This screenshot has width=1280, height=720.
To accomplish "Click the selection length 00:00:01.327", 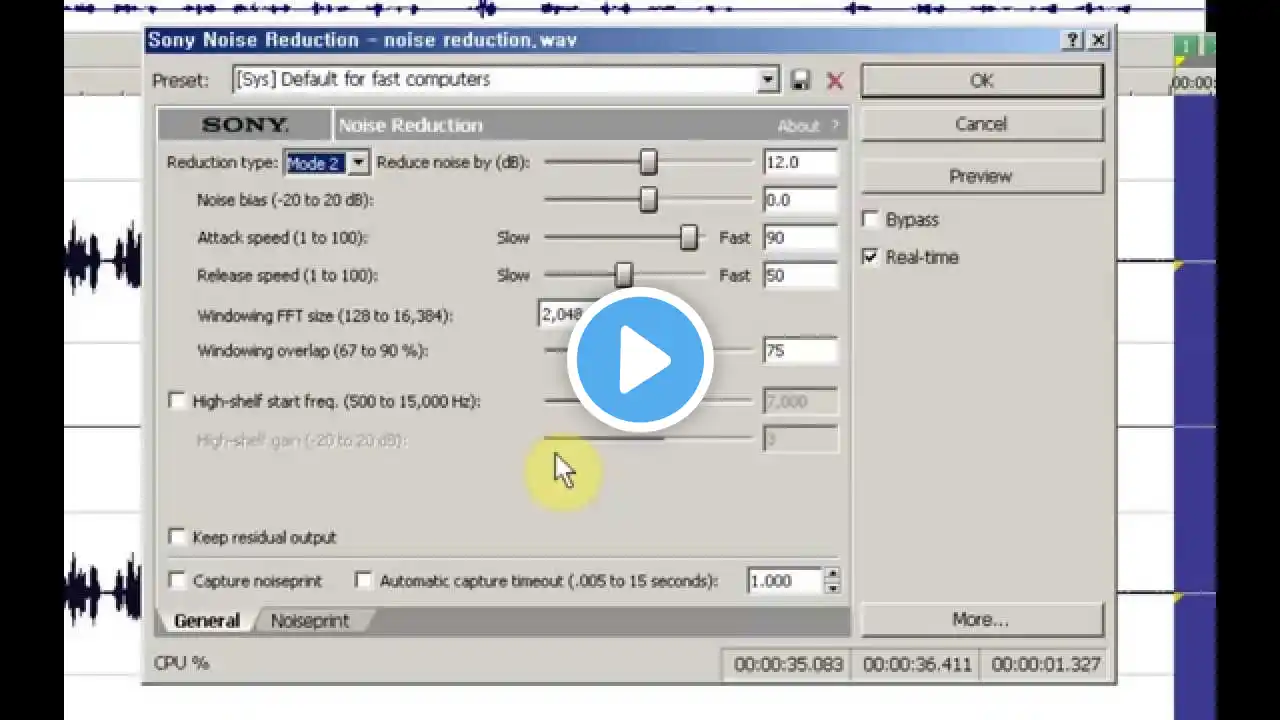I will 1046,664.
